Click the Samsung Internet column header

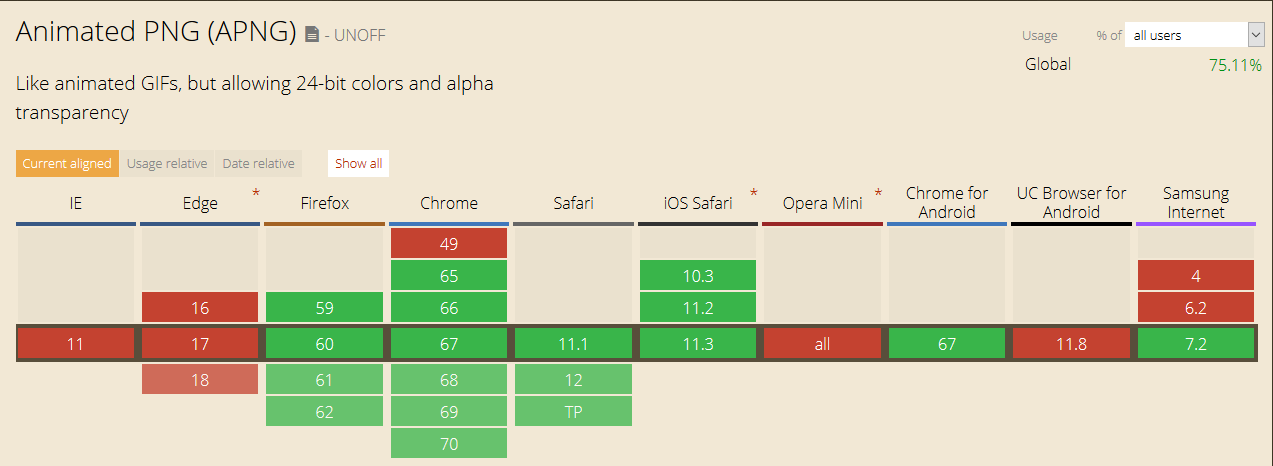coord(1195,202)
